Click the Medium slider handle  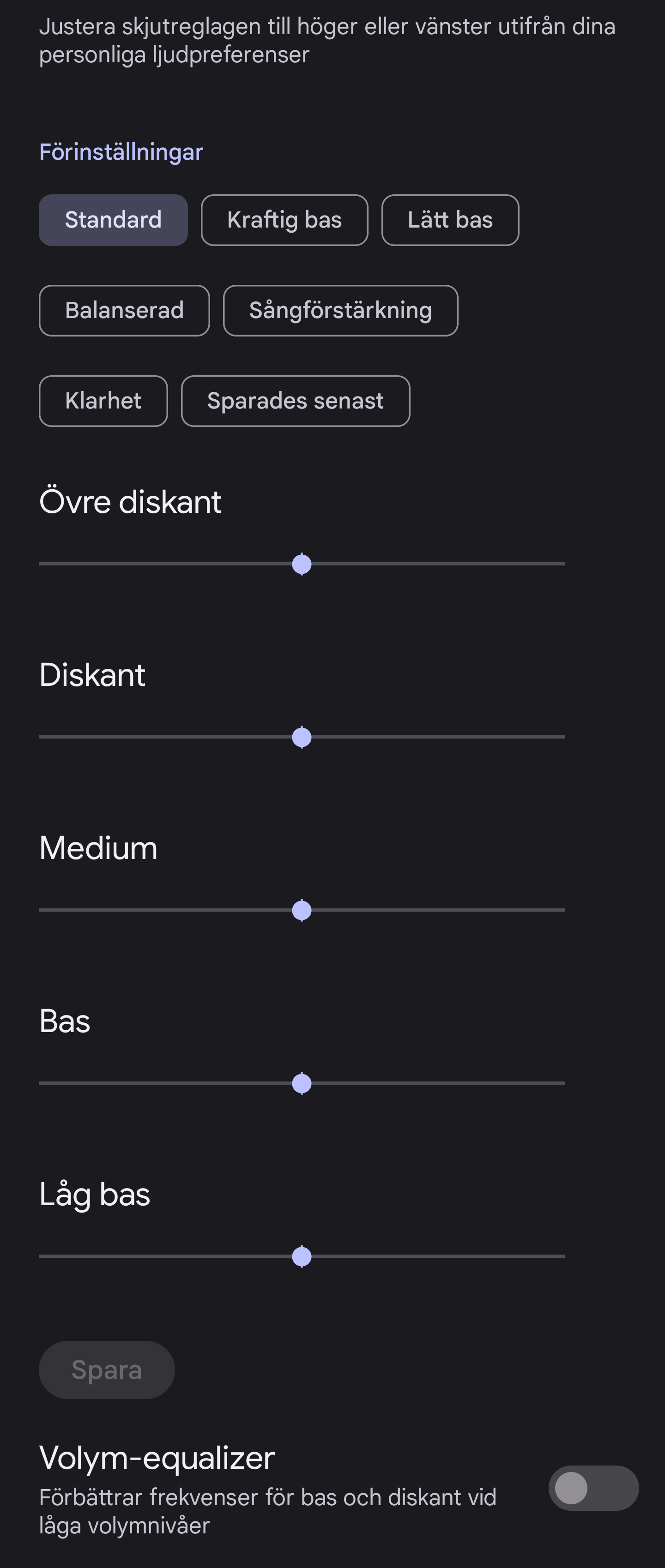[302, 910]
